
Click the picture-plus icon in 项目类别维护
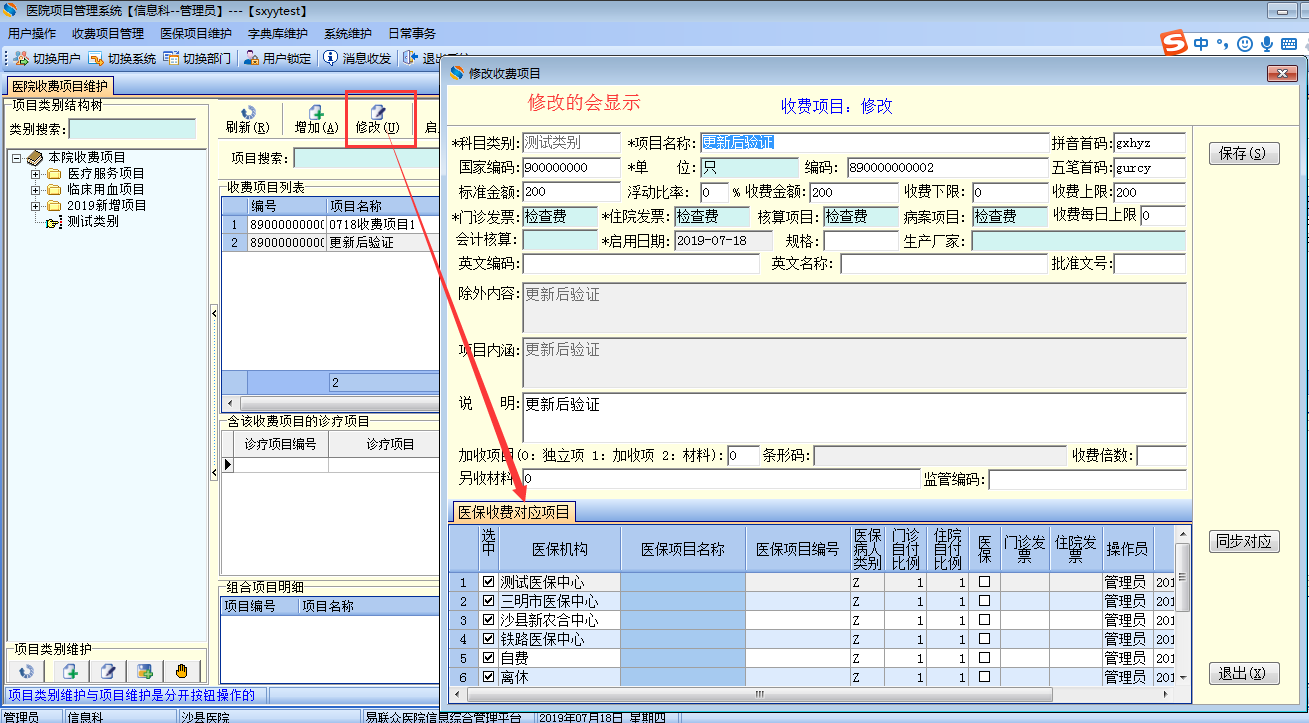tap(145, 671)
